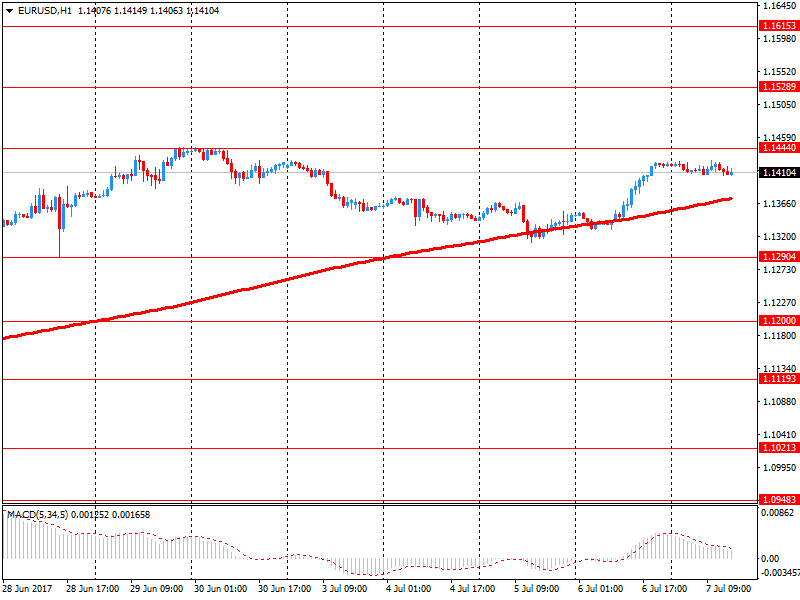Select the 30 Jun 01:00 time axis label
The height and width of the screenshot is (600, 800).
pyautogui.click(x=220, y=589)
